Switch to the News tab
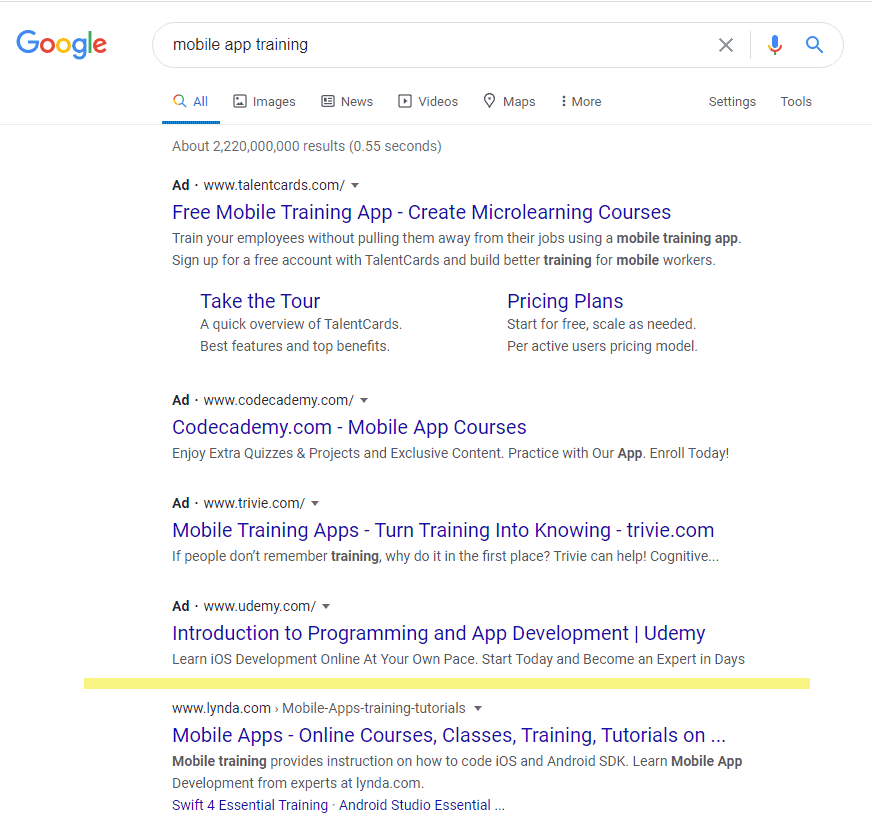Screen dimensions: 872x833 (x=347, y=101)
